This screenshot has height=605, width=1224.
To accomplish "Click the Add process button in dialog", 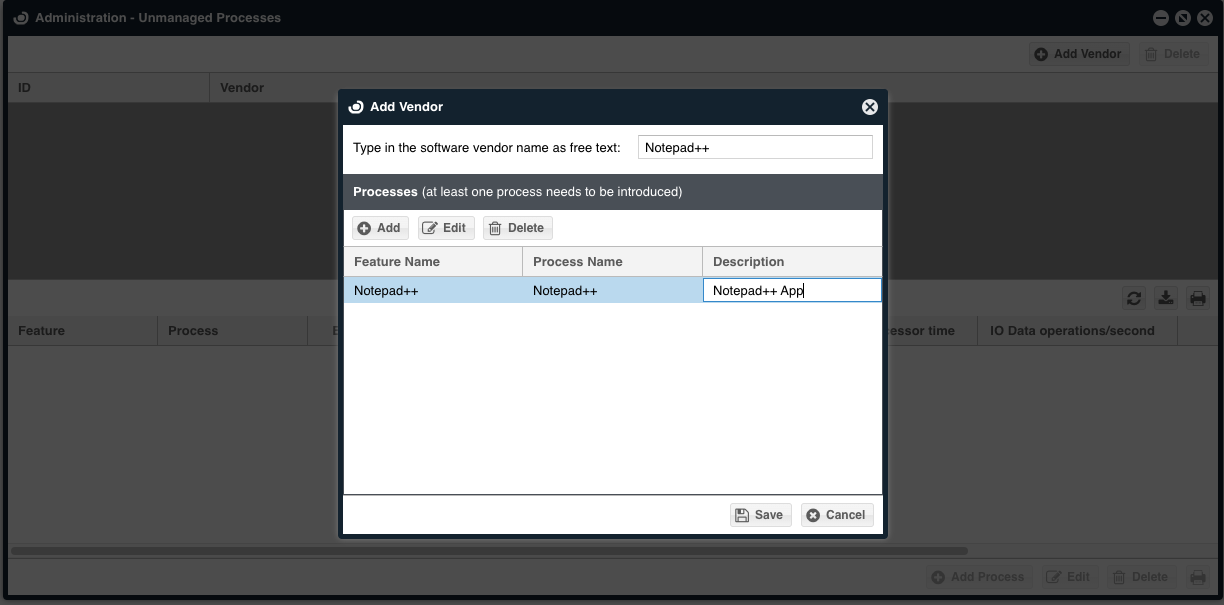I will (380, 228).
